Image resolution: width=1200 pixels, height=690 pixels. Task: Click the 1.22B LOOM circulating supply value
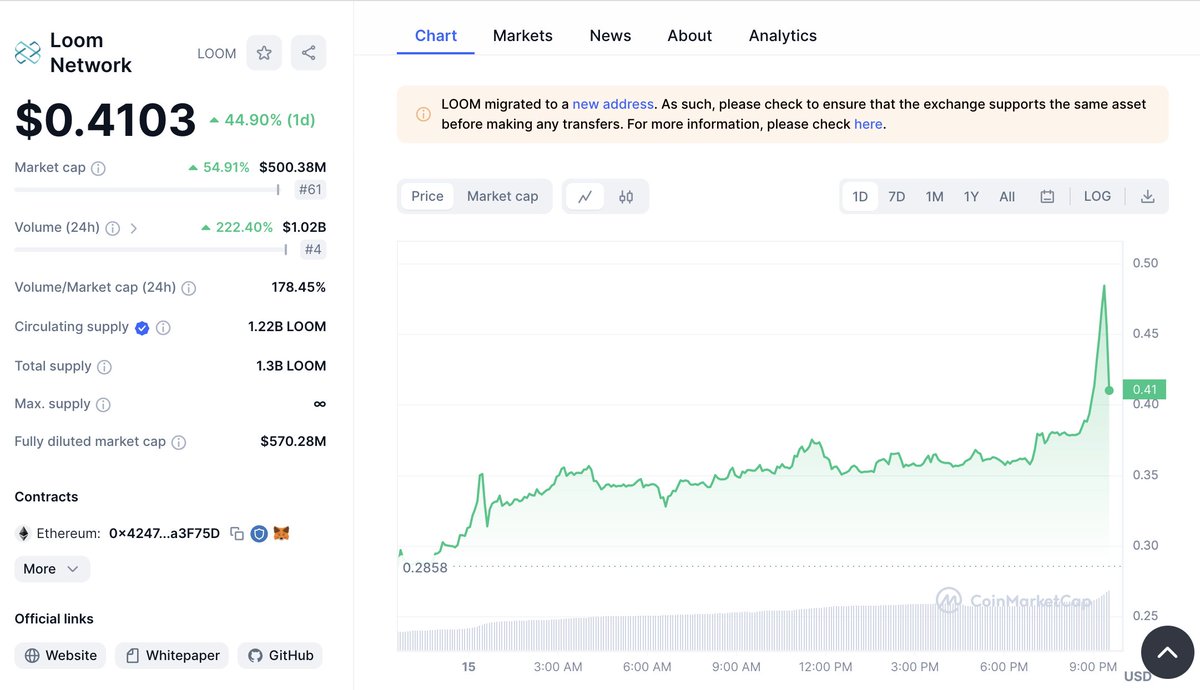(287, 327)
